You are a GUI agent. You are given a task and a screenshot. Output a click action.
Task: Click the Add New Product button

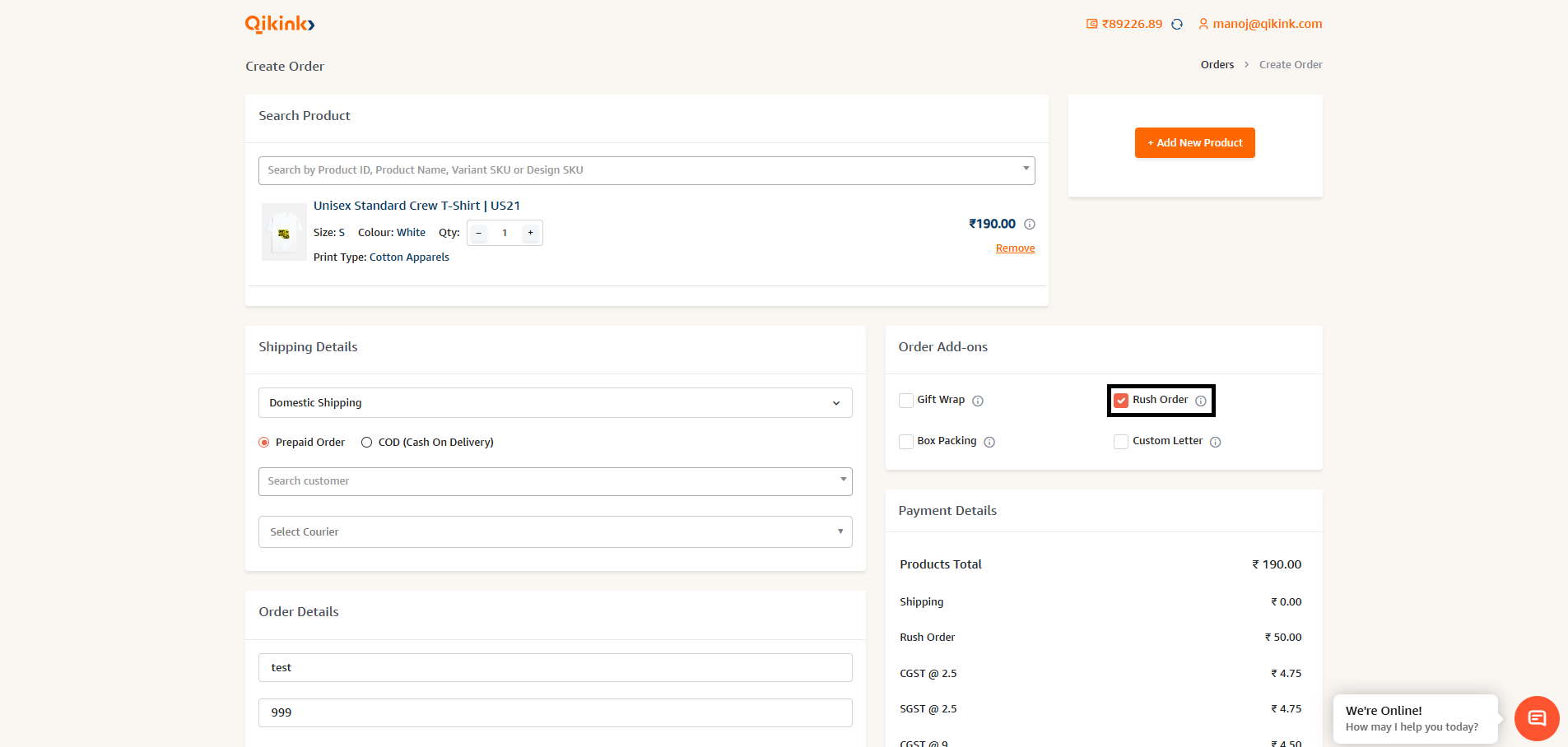click(x=1194, y=142)
